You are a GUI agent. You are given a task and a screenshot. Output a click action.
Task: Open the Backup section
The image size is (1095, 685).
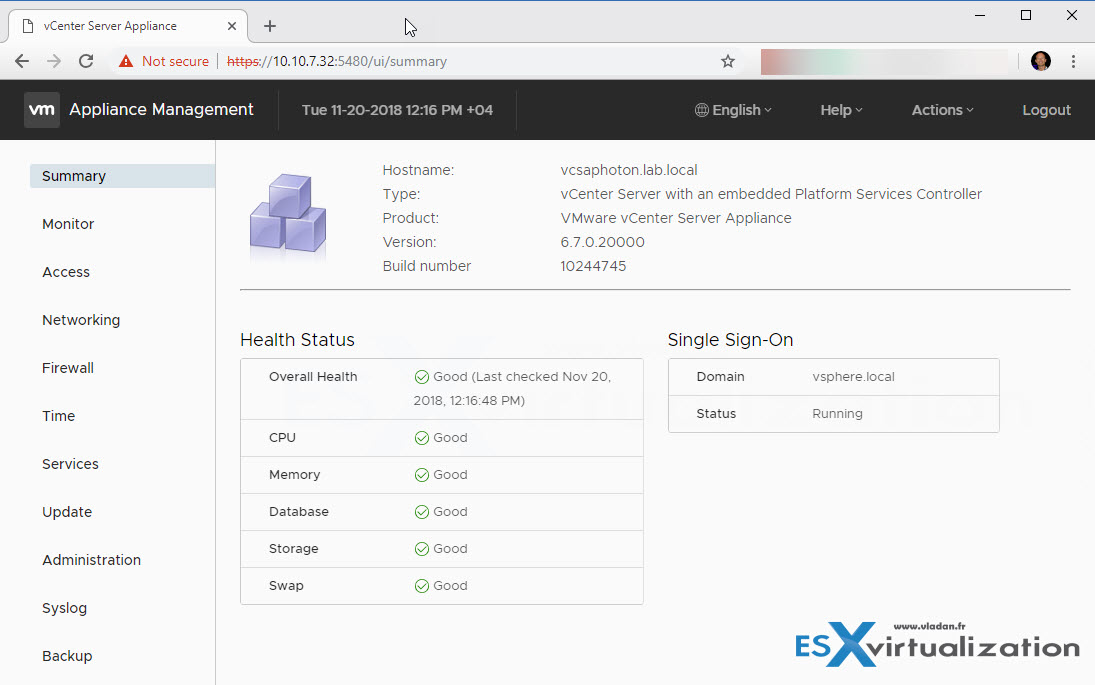tap(67, 656)
